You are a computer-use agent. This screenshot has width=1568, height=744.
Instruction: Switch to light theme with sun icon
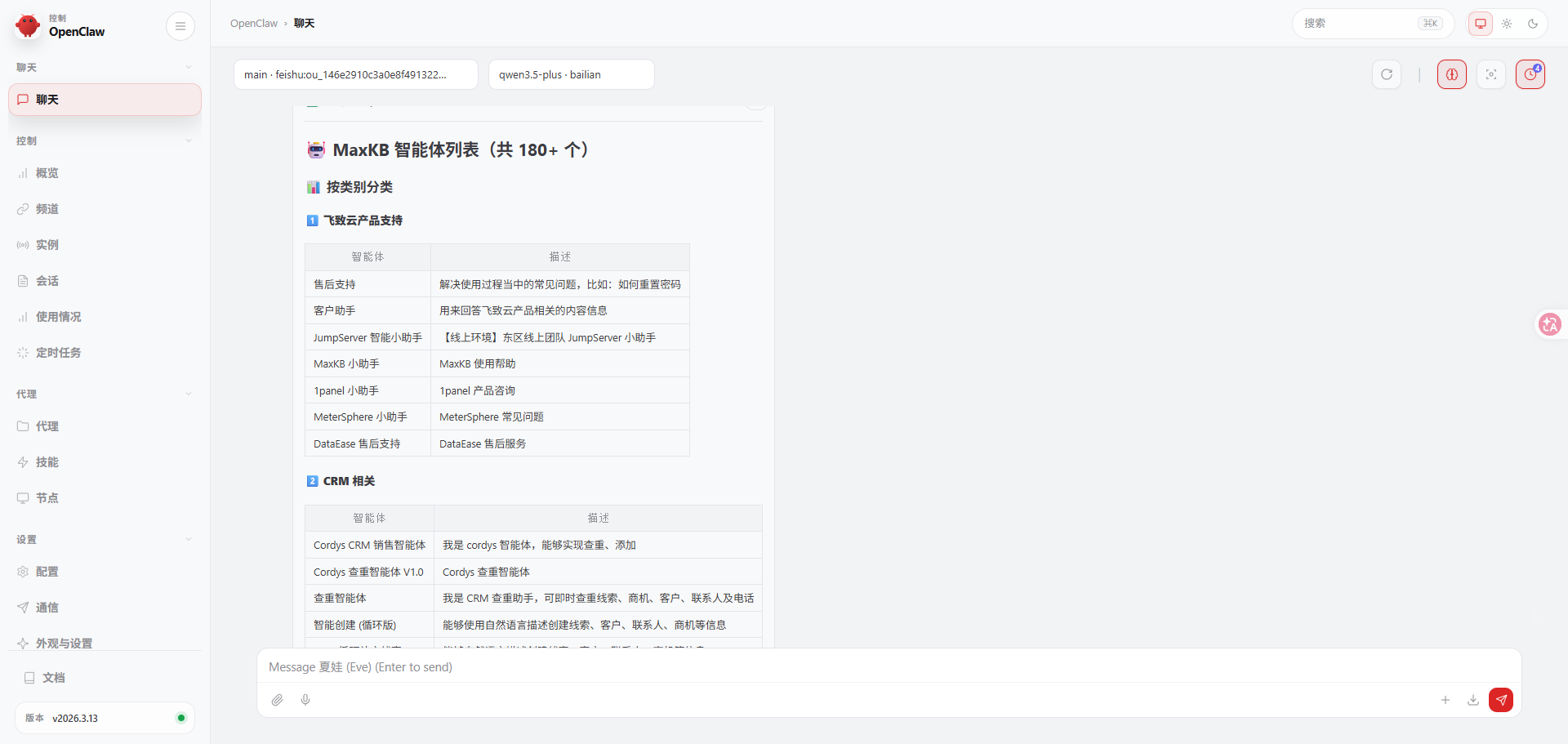(x=1507, y=24)
